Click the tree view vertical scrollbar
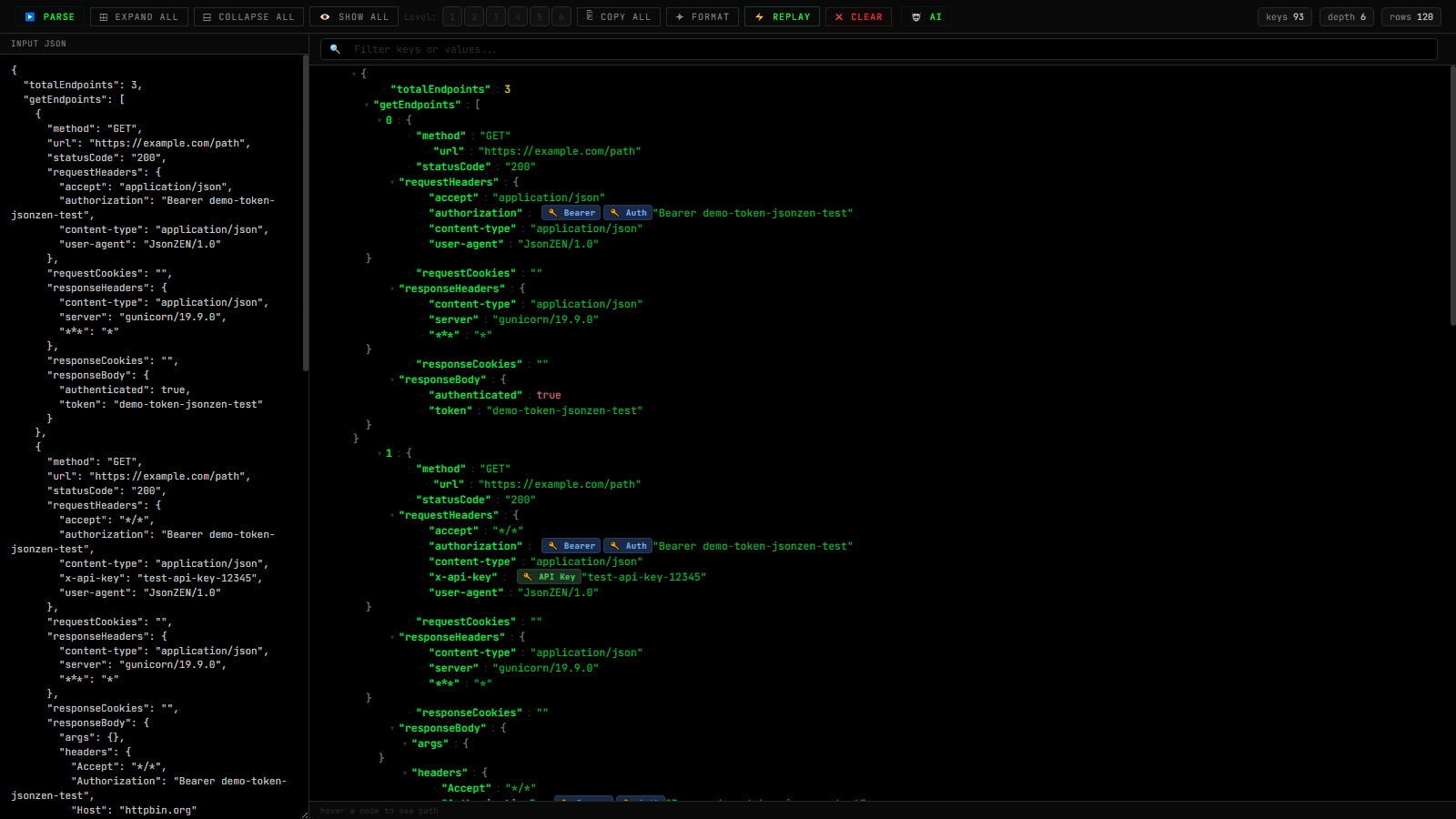 (x=1452, y=196)
